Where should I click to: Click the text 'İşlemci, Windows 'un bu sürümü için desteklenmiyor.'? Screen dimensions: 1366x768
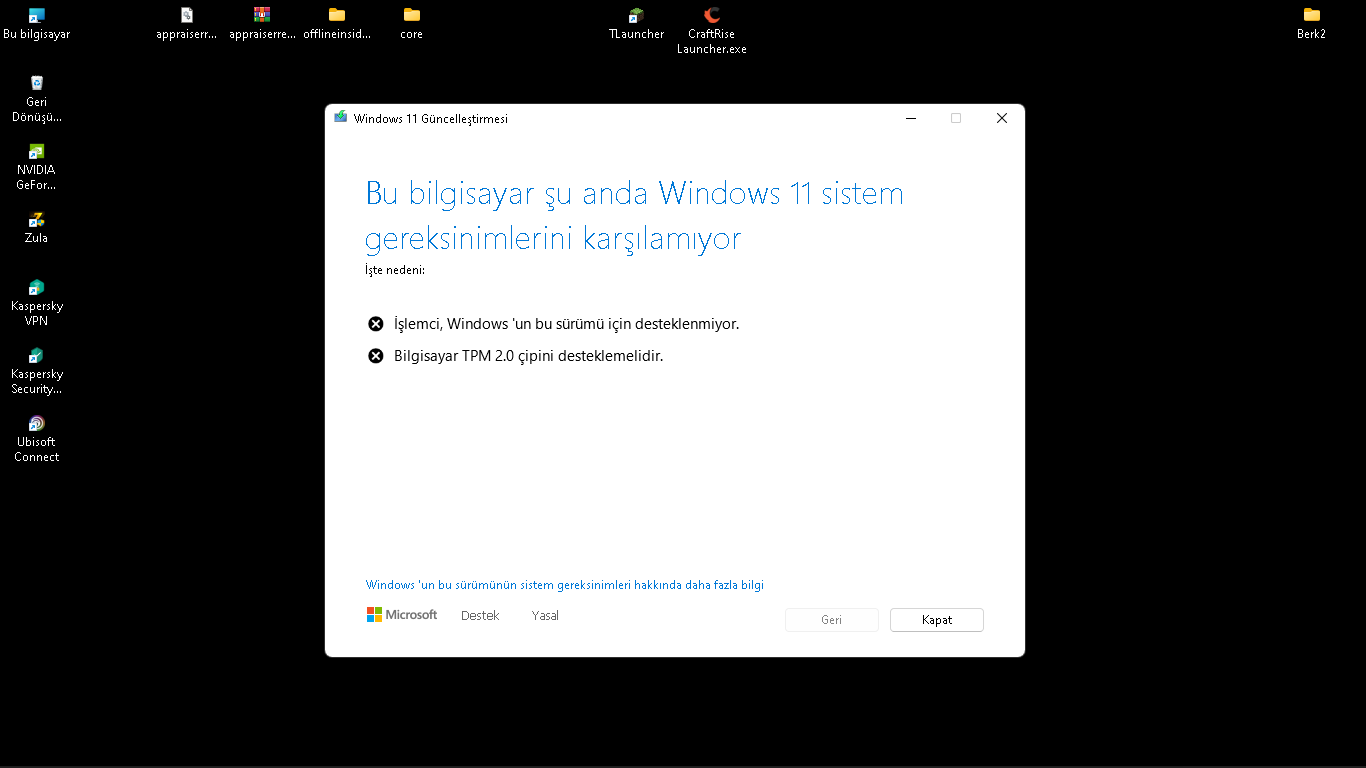[567, 324]
